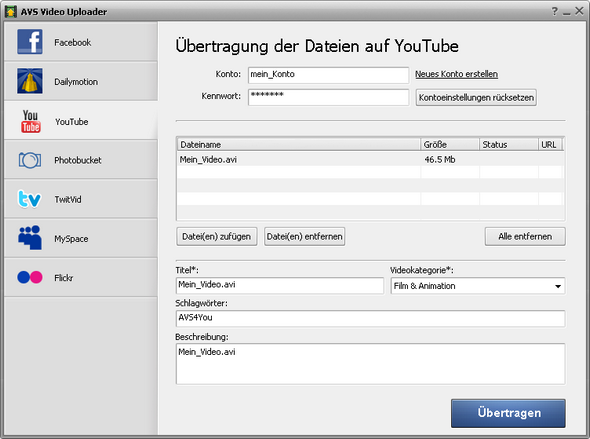Sort list by the Größe column
This screenshot has height=439, width=590.
[x=450, y=144]
